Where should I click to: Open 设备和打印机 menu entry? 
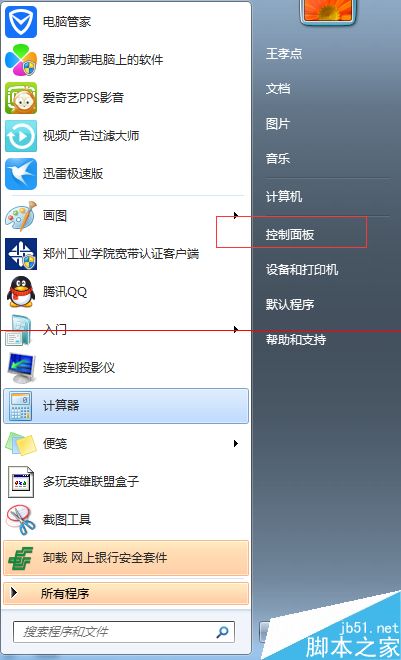302,269
